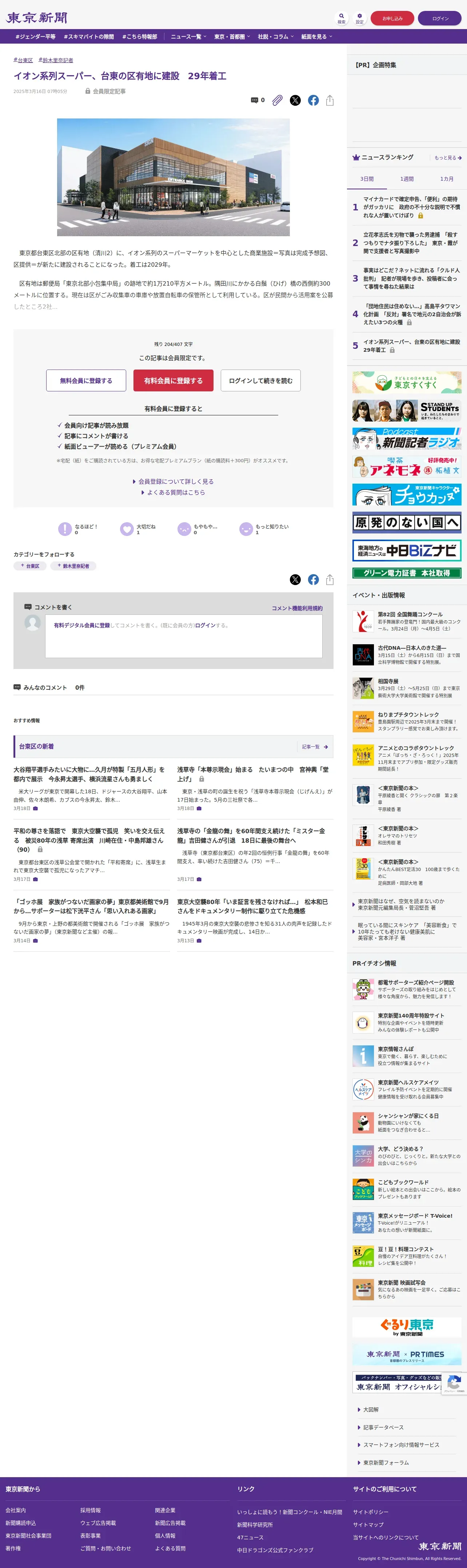Follow the 台東区 category chip

(31, 566)
